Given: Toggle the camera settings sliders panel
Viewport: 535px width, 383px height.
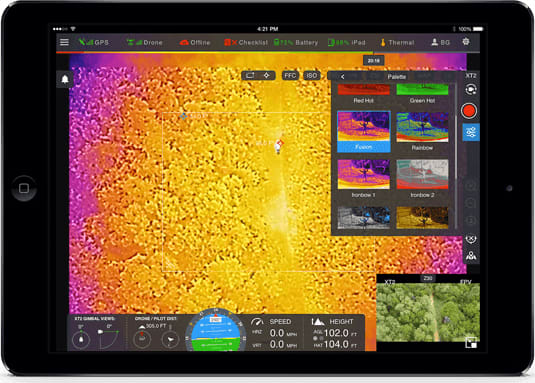Looking at the screenshot, I should [x=471, y=132].
